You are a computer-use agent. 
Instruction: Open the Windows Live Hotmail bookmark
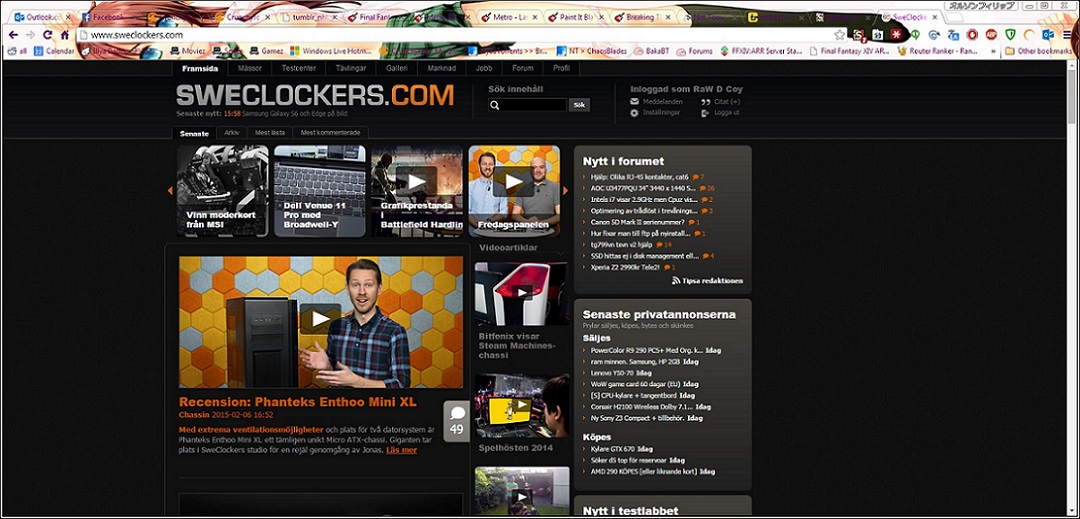[330, 51]
